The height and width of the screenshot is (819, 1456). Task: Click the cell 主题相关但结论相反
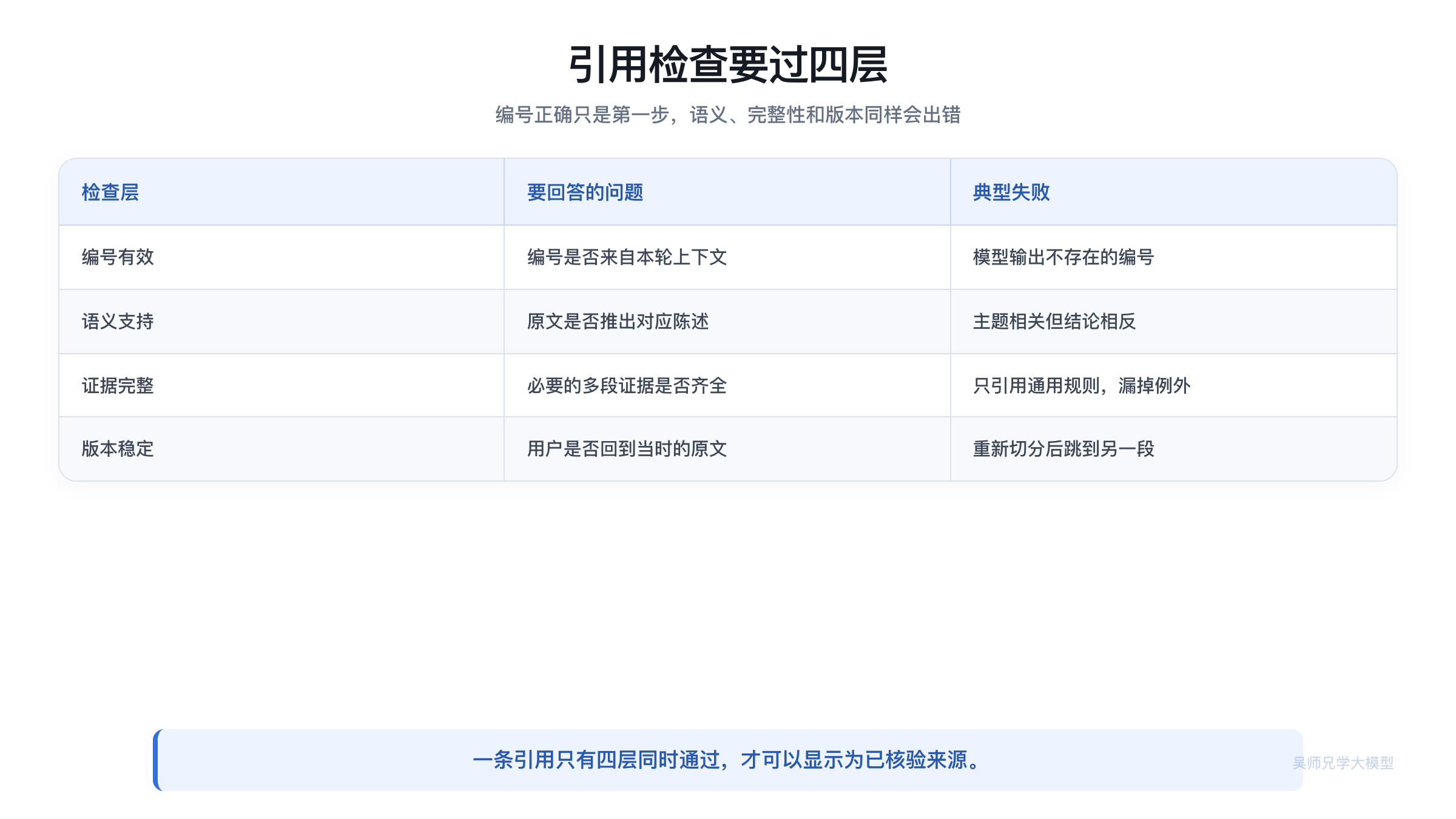[1174, 322]
